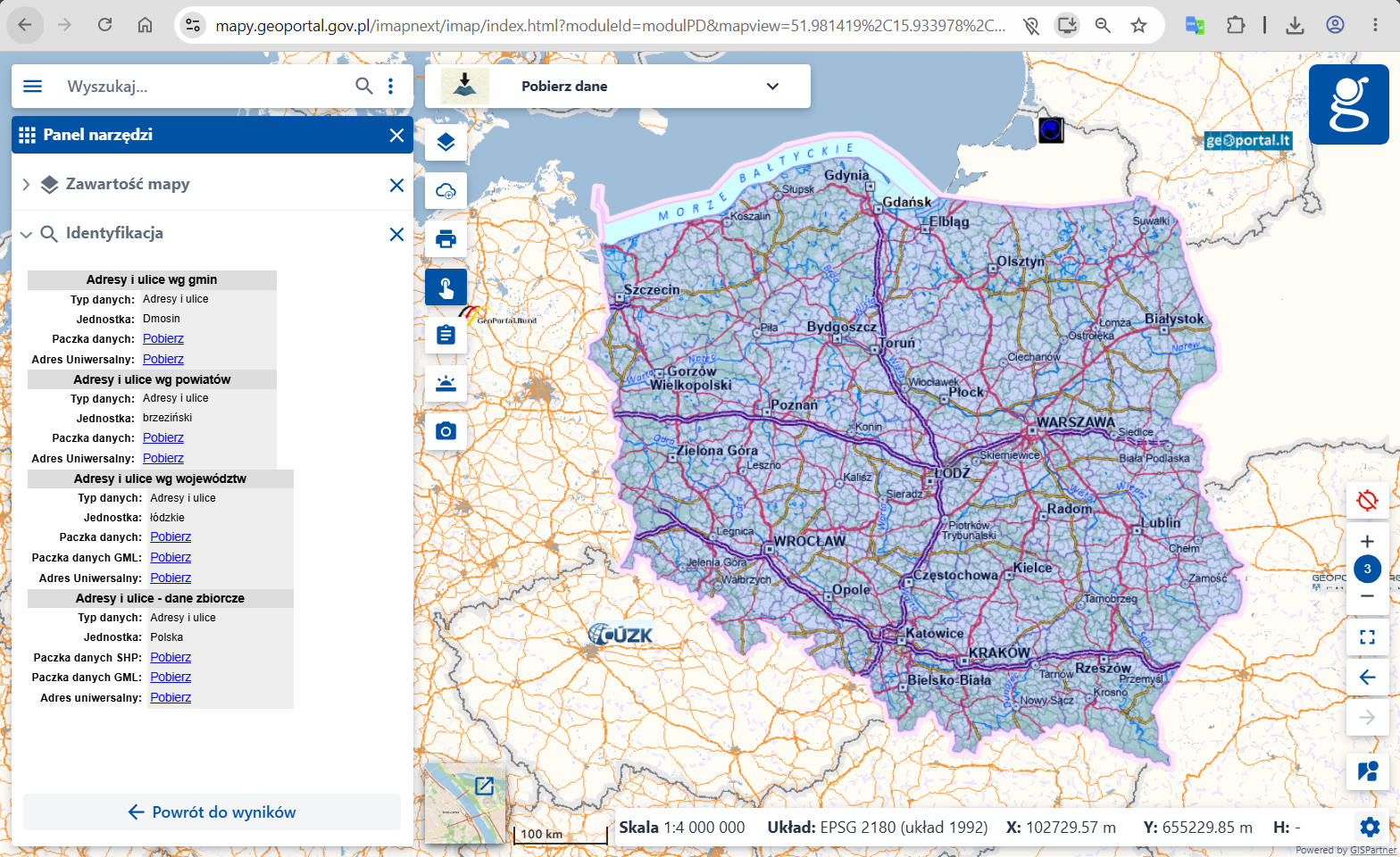The height and width of the screenshot is (857, 1400).
Task: Click the zoom level 3 indicator
Action: point(1367,569)
